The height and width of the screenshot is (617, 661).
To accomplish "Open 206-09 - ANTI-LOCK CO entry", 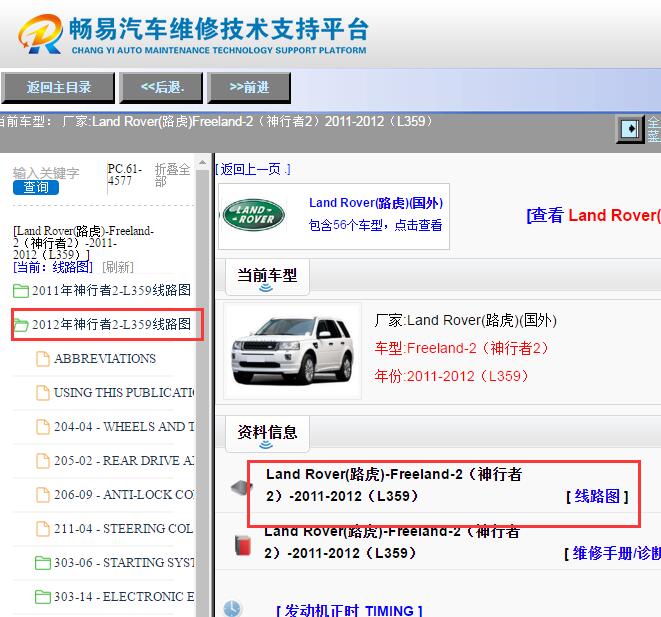I will click(124, 494).
